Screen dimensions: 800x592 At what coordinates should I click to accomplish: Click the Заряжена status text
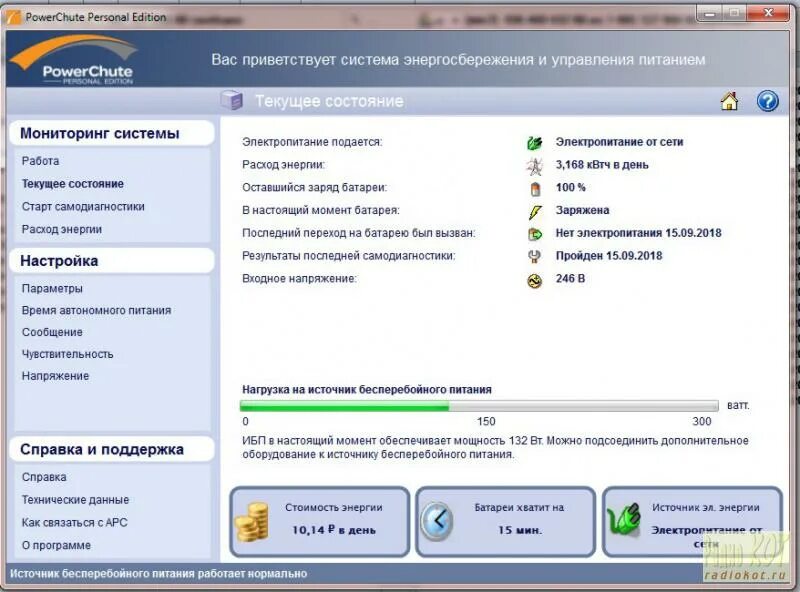582,210
